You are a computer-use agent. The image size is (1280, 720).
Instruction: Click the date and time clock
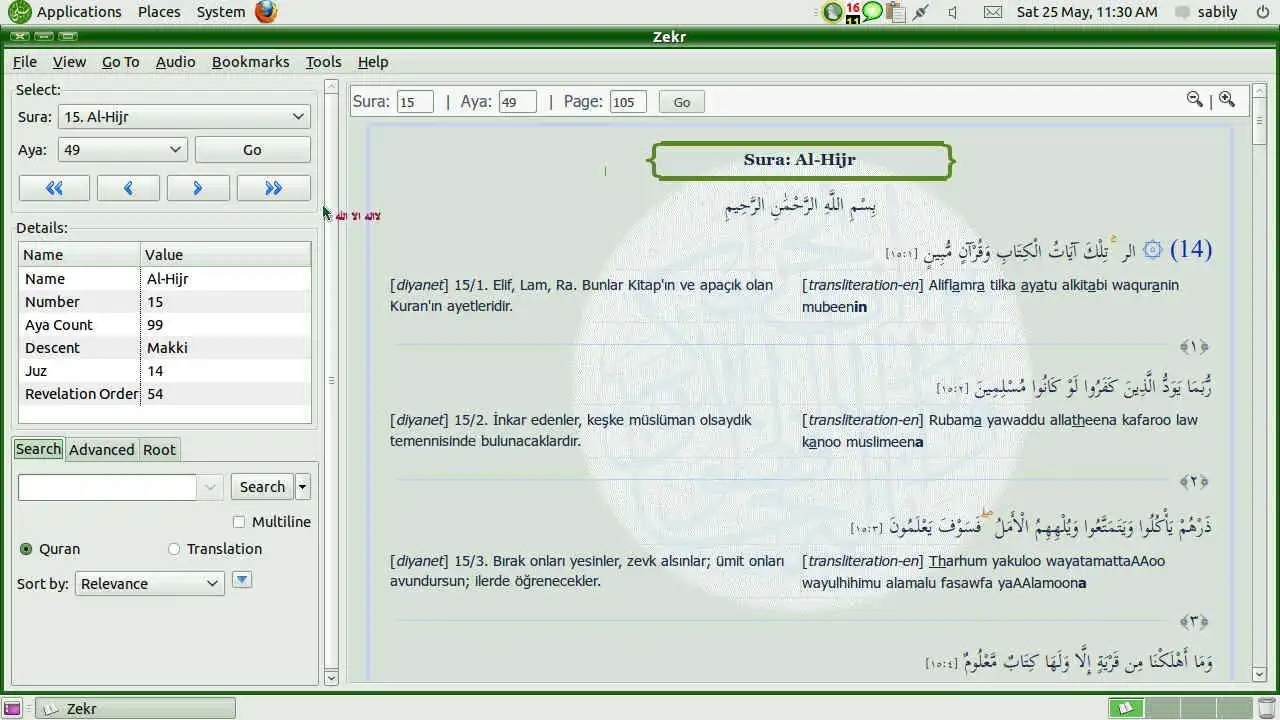[x=1087, y=12]
